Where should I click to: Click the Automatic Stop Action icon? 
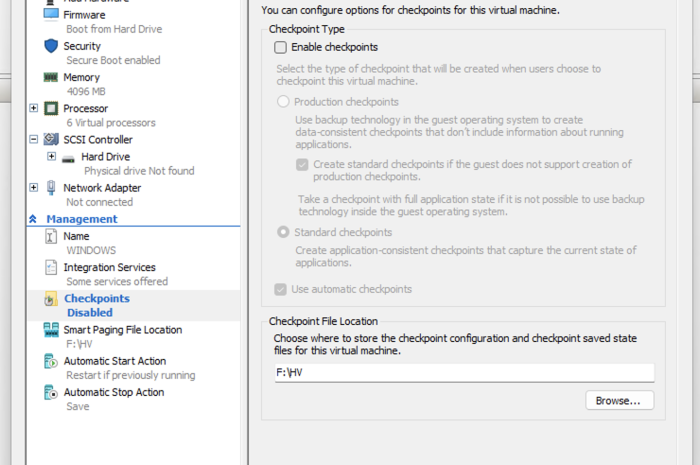coord(51,393)
